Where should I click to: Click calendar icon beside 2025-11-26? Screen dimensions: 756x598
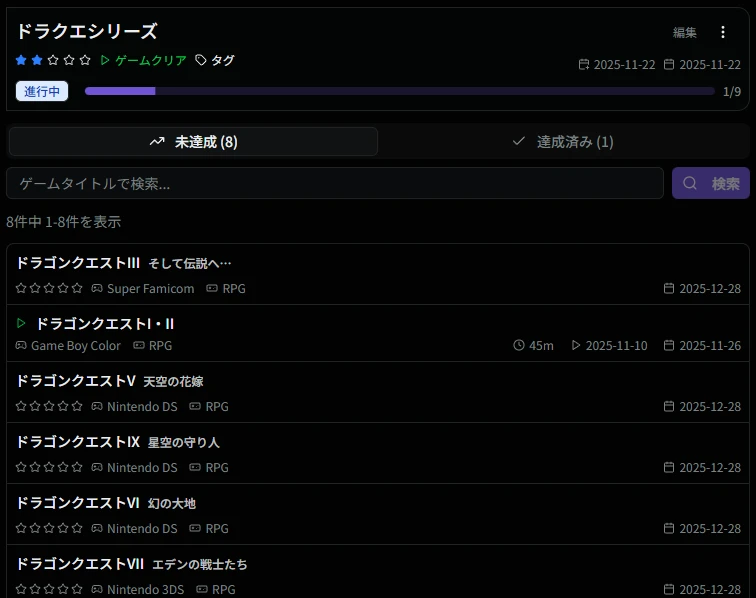(x=669, y=345)
